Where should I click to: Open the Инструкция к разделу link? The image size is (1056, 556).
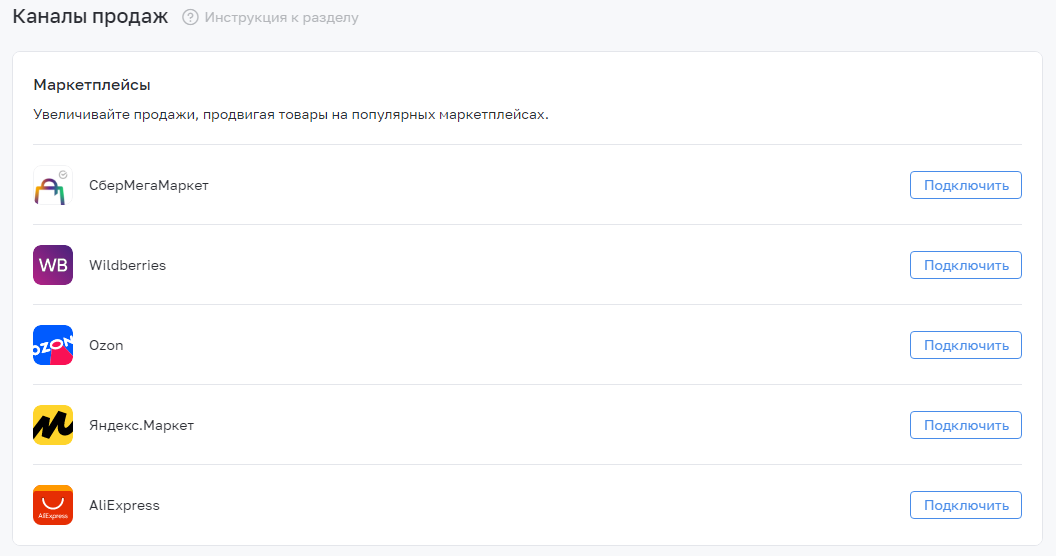[282, 18]
